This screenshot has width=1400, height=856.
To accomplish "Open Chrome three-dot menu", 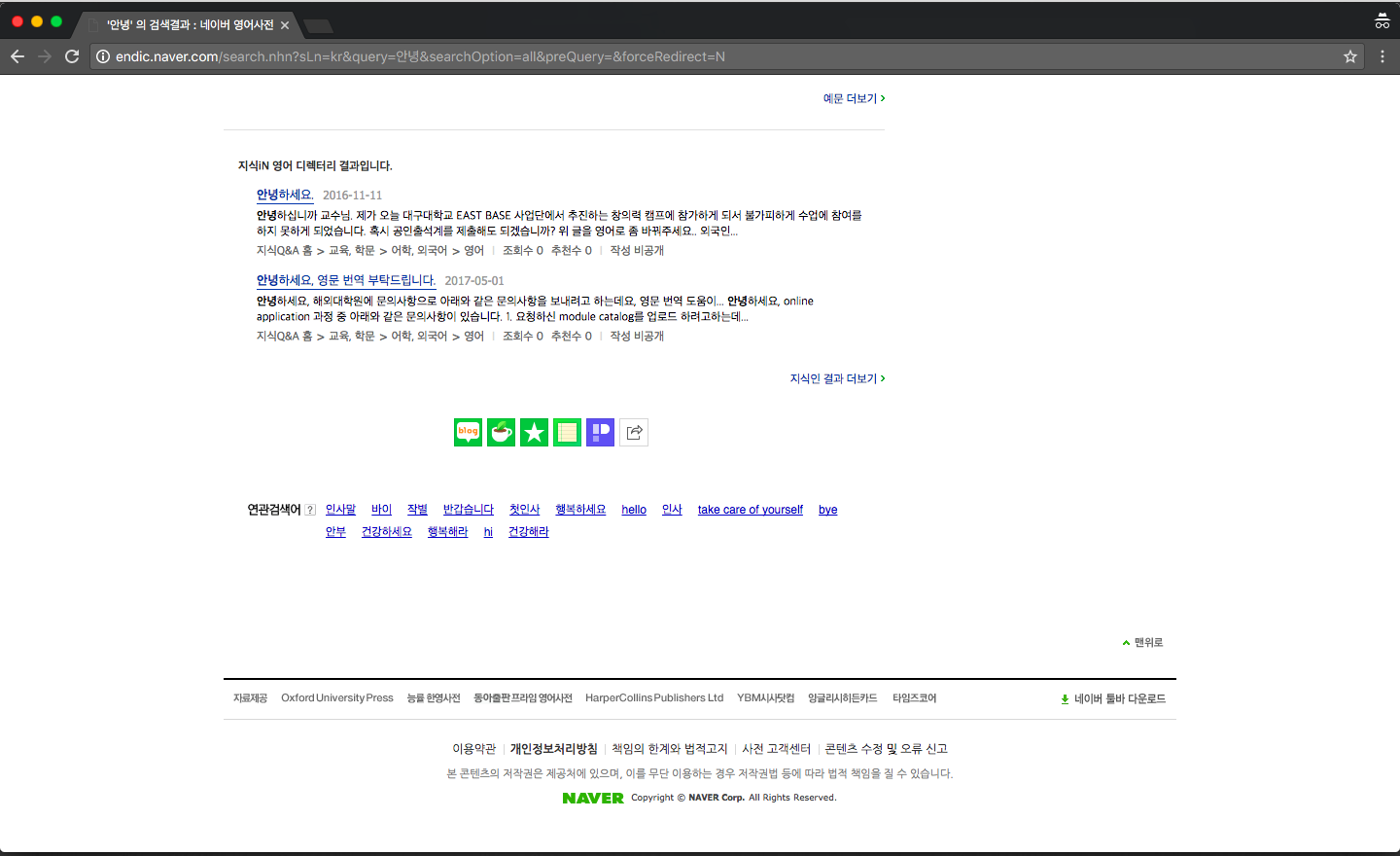I will coord(1382,56).
